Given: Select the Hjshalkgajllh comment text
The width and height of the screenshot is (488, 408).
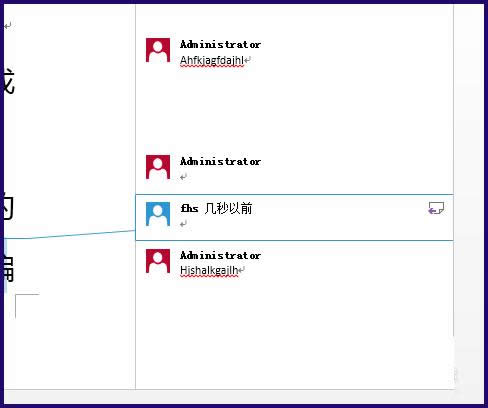Looking at the screenshot, I should 209,270.
